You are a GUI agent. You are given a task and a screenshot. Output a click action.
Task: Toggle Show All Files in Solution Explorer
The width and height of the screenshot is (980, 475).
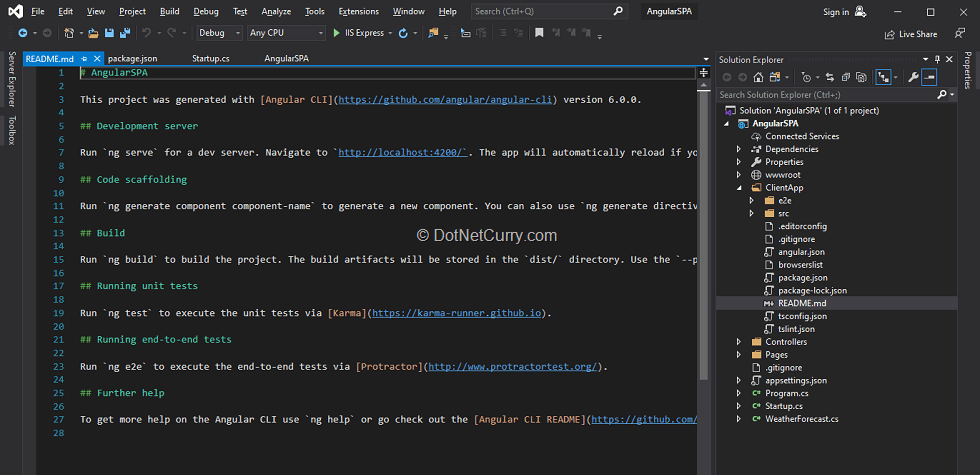pos(861,78)
